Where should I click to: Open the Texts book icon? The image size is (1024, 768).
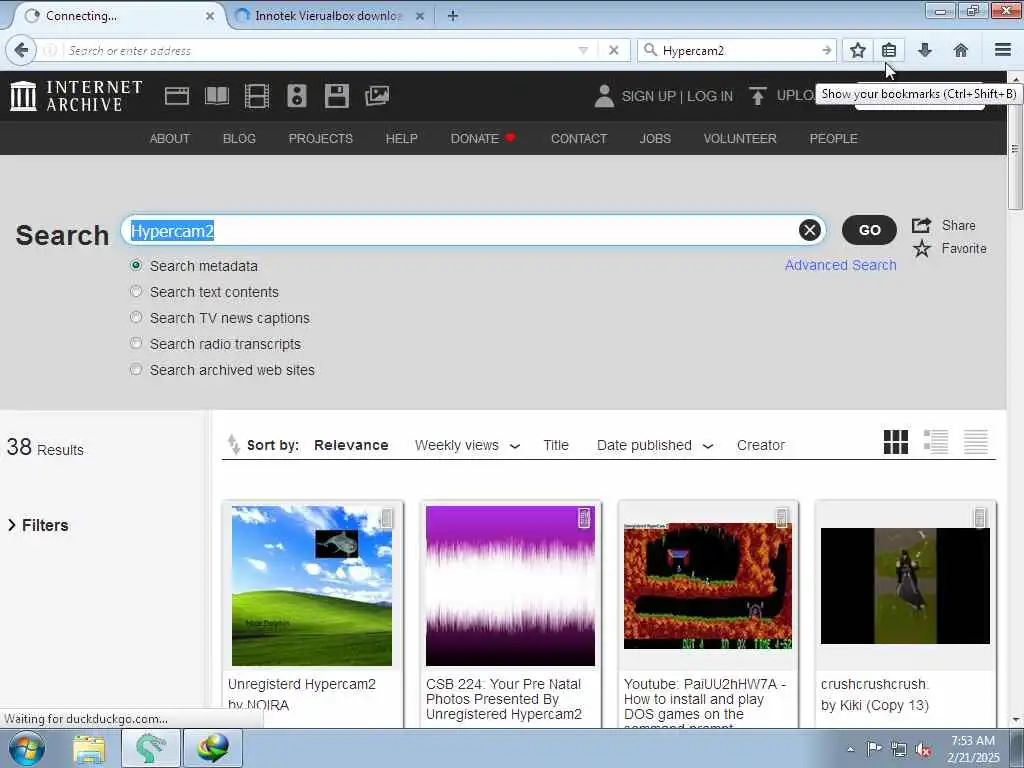[217, 96]
